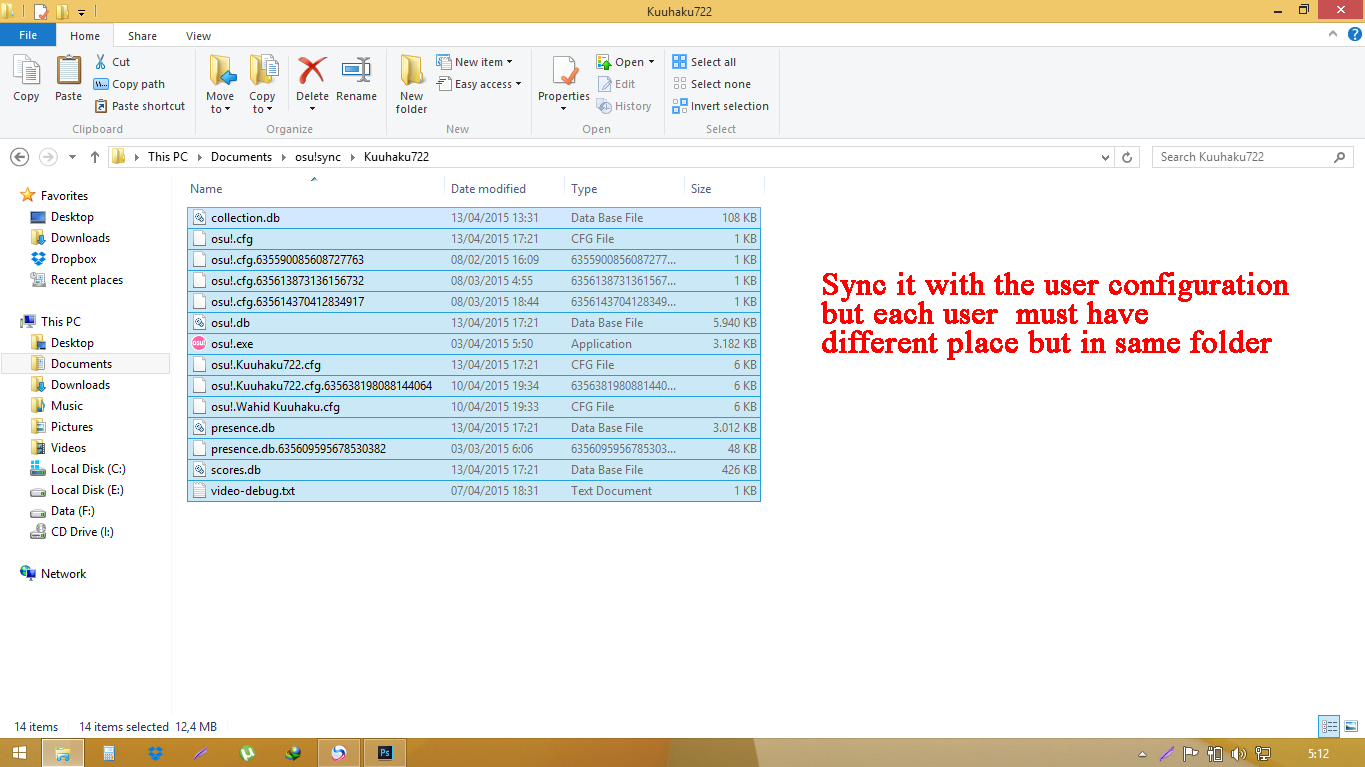Open the File menu
The height and width of the screenshot is (767, 1365).
(x=28, y=35)
